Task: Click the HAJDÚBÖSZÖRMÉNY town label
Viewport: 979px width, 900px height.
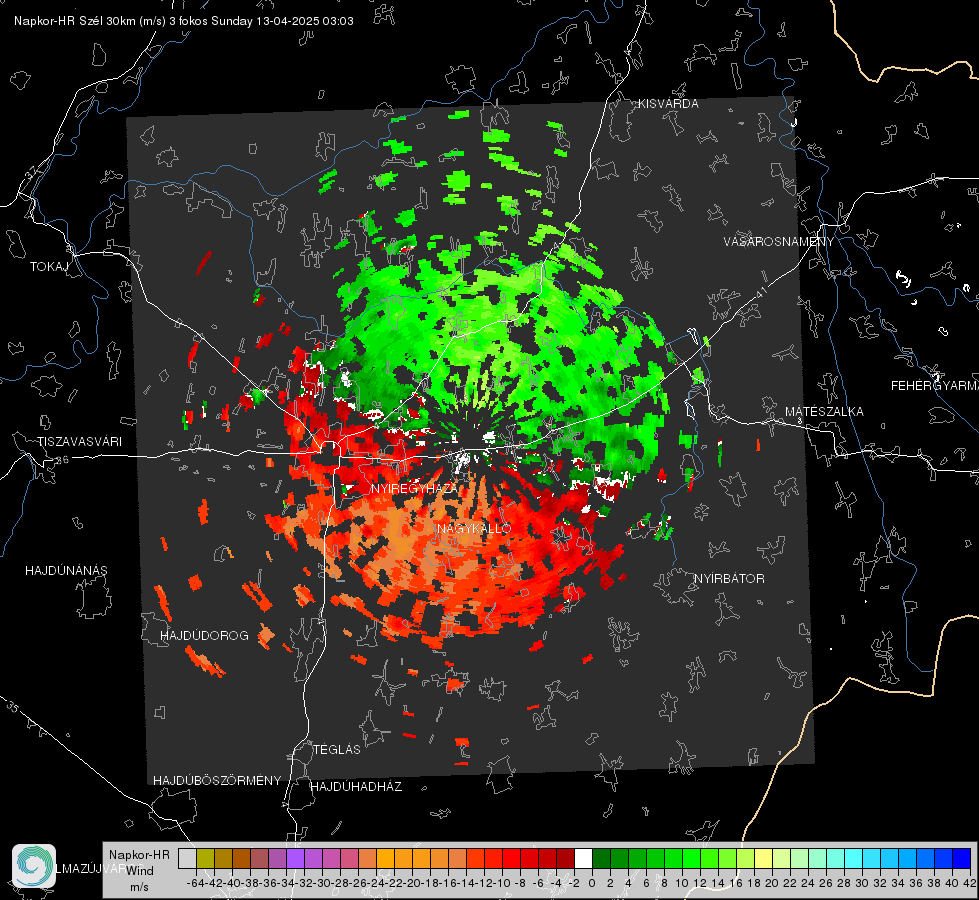Action: tap(217, 781)
